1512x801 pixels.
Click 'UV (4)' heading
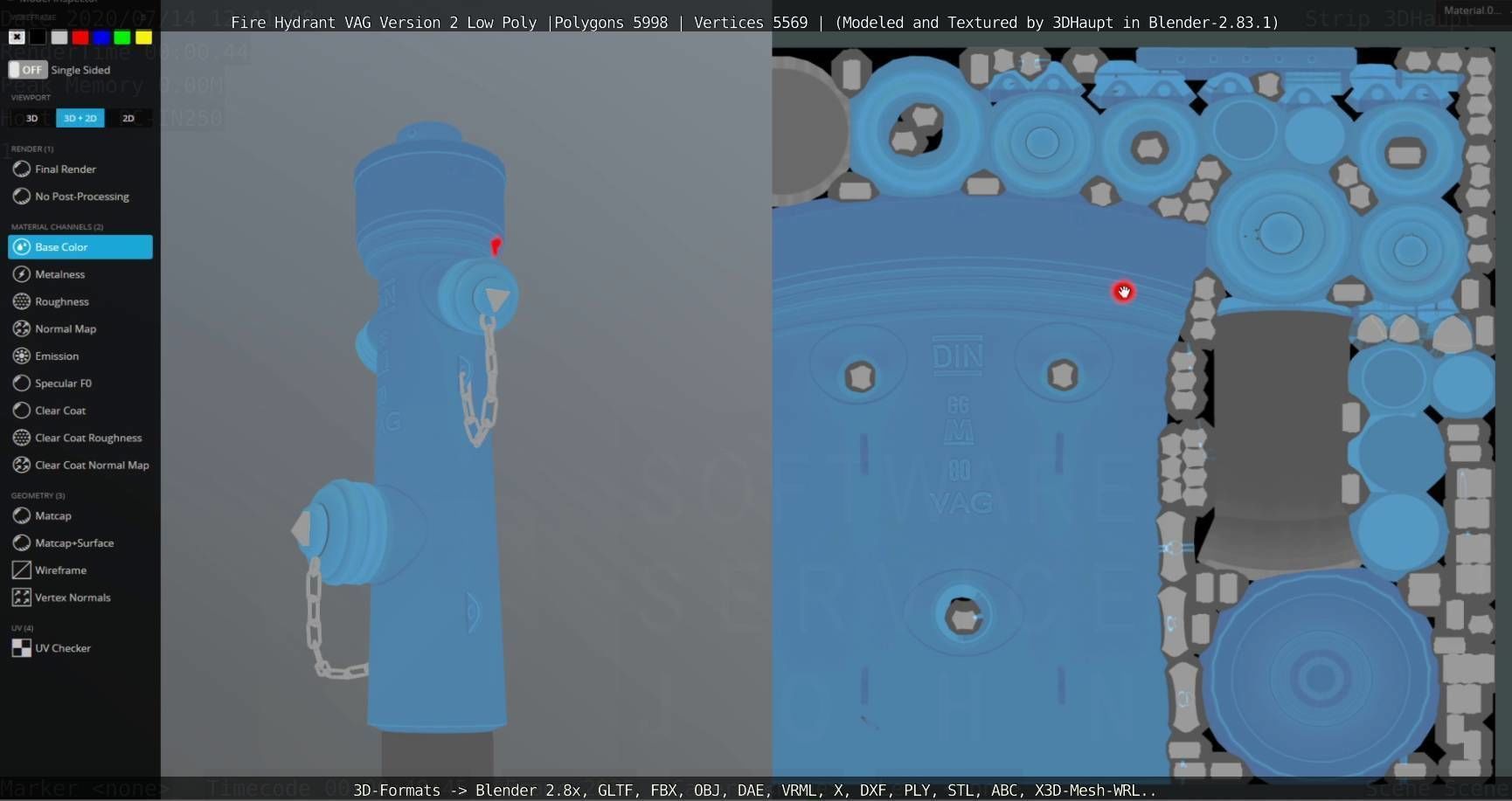22,628
